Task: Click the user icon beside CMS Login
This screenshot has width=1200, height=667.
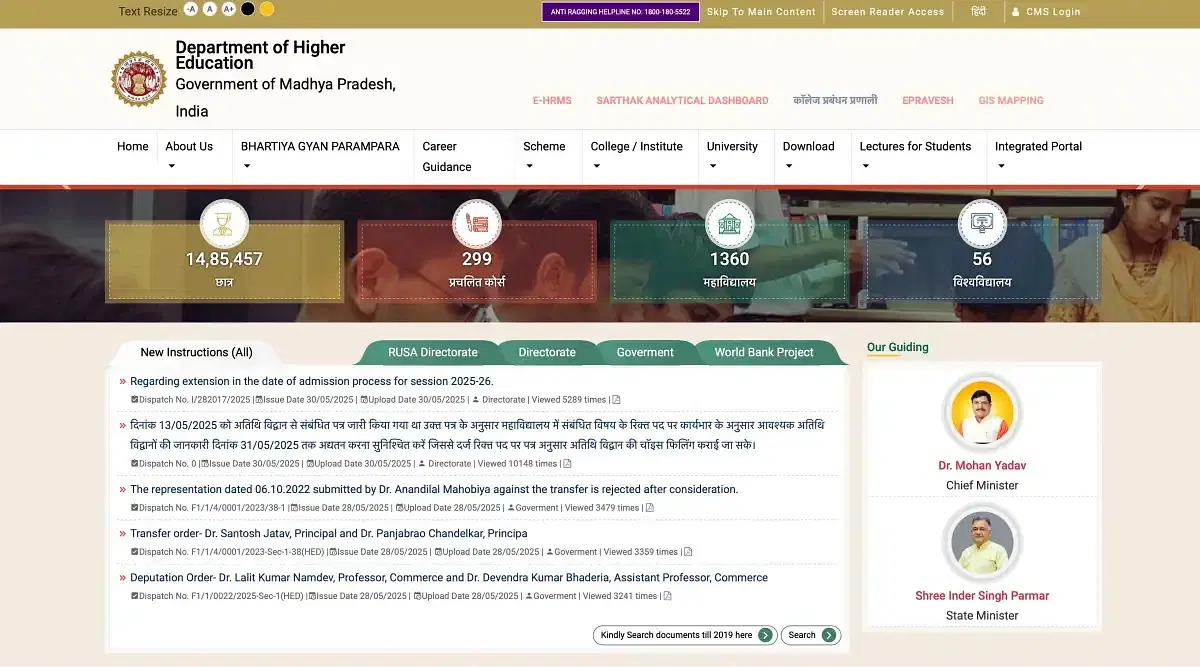Action: pyautogui.click(x=1016, y=12)
